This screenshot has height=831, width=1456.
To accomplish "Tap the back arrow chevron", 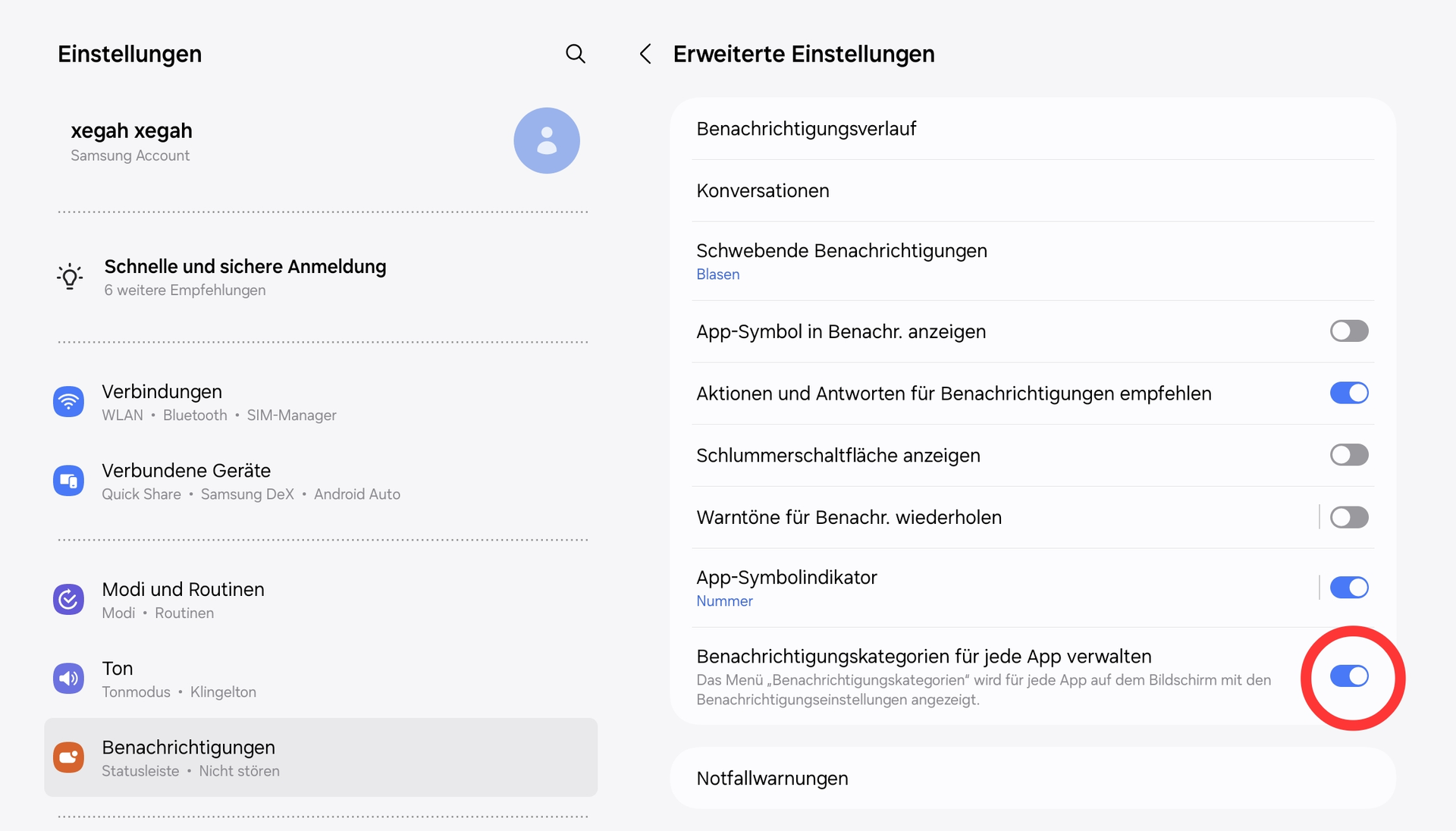I will [x=645, y=54].
